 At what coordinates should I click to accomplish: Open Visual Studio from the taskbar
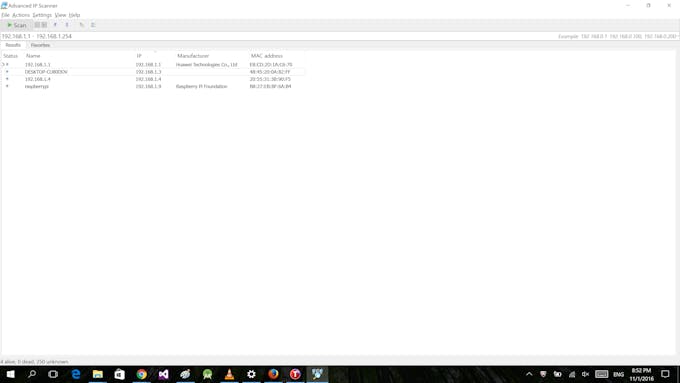pos(163,374)
